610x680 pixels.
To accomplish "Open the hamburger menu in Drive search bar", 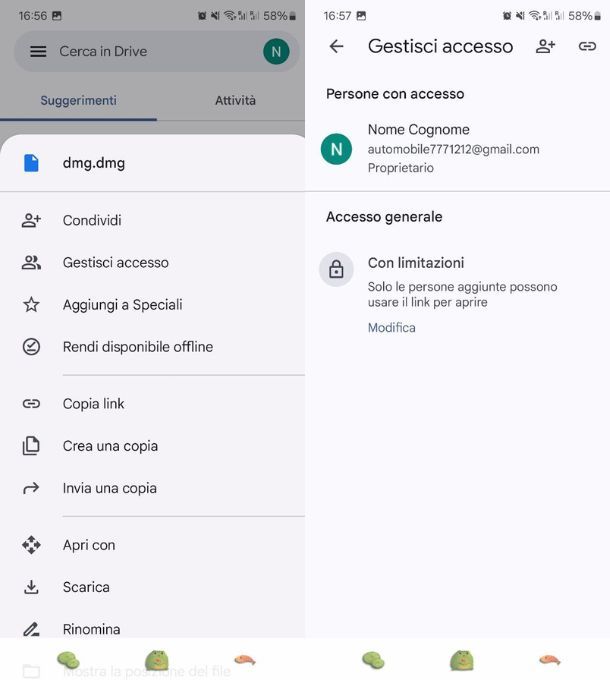I will [38, 52].
